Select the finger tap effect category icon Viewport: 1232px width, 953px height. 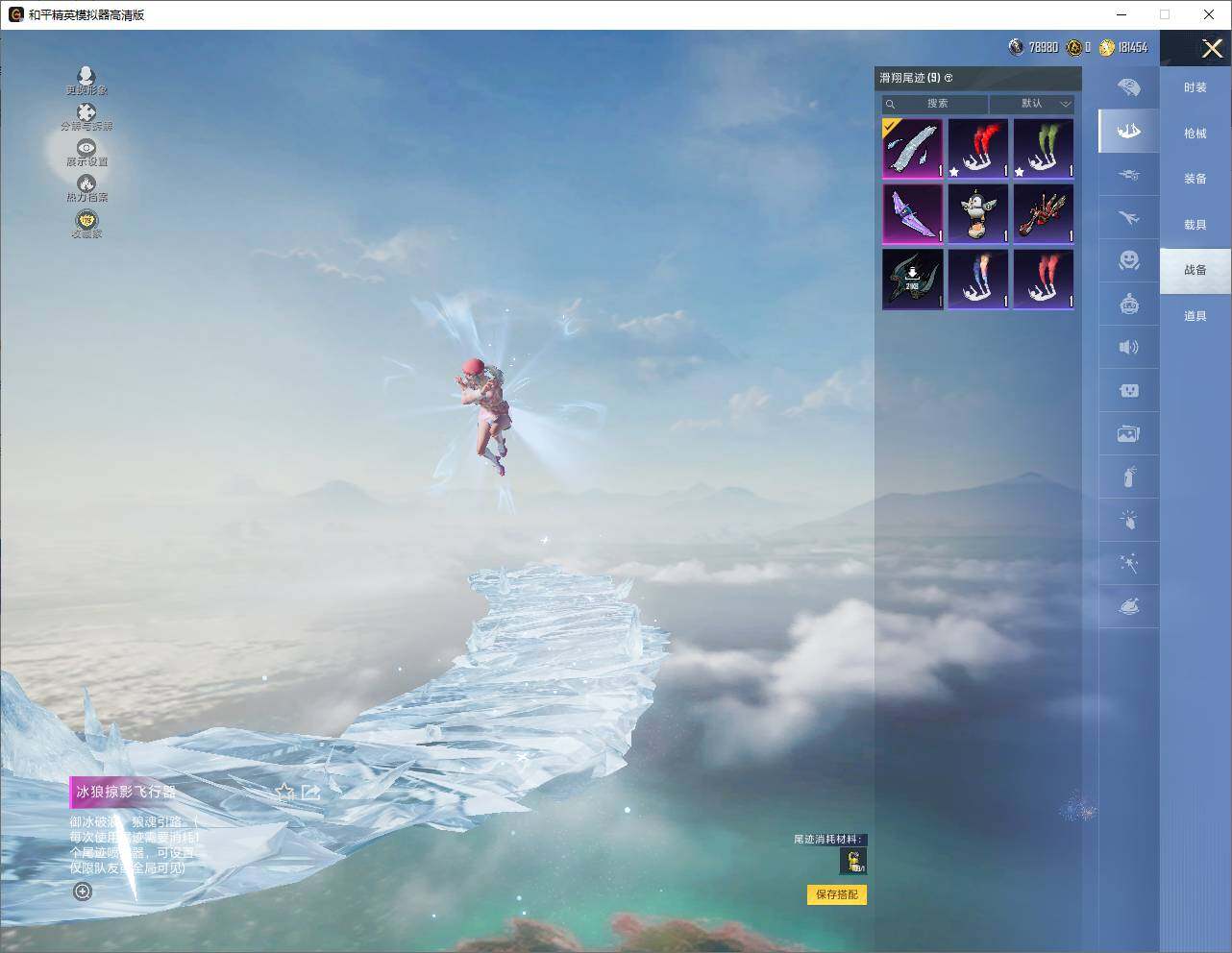1129,520
